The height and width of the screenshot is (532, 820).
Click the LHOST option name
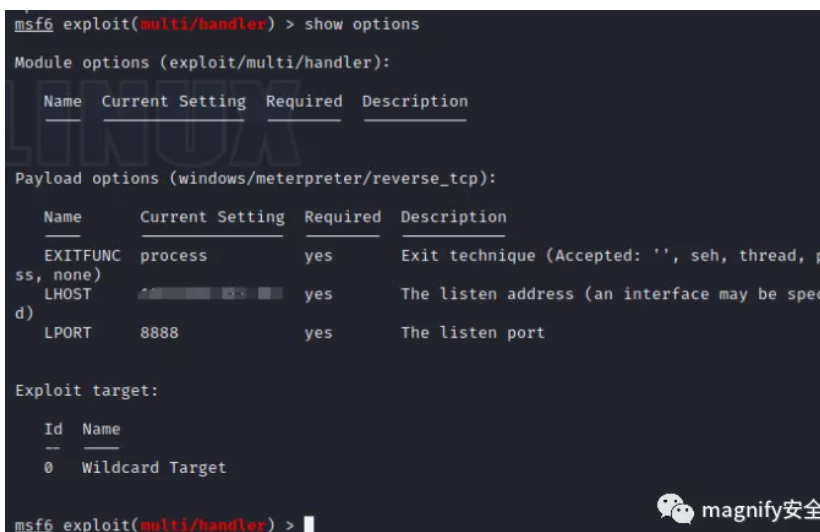67,294
